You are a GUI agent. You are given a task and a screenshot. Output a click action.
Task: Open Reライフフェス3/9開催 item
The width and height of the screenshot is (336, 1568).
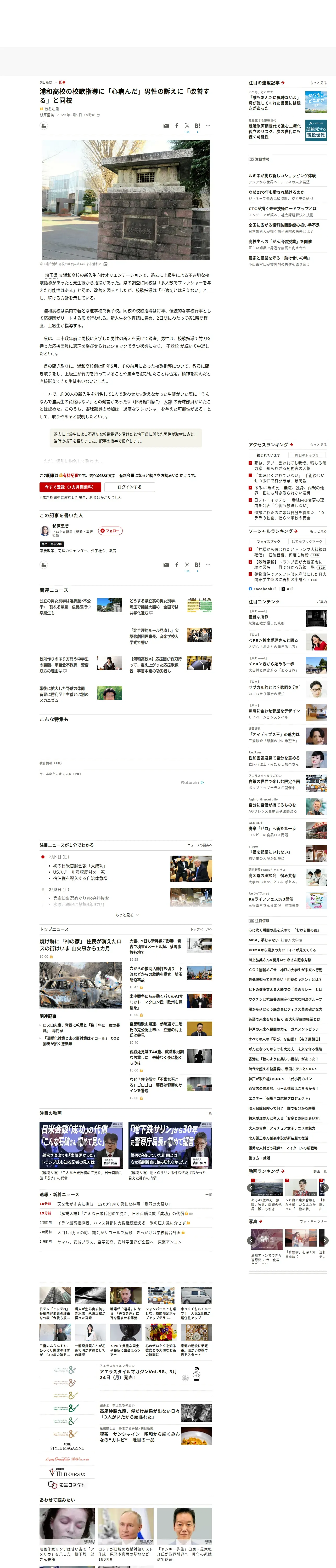tap(271, 899)
